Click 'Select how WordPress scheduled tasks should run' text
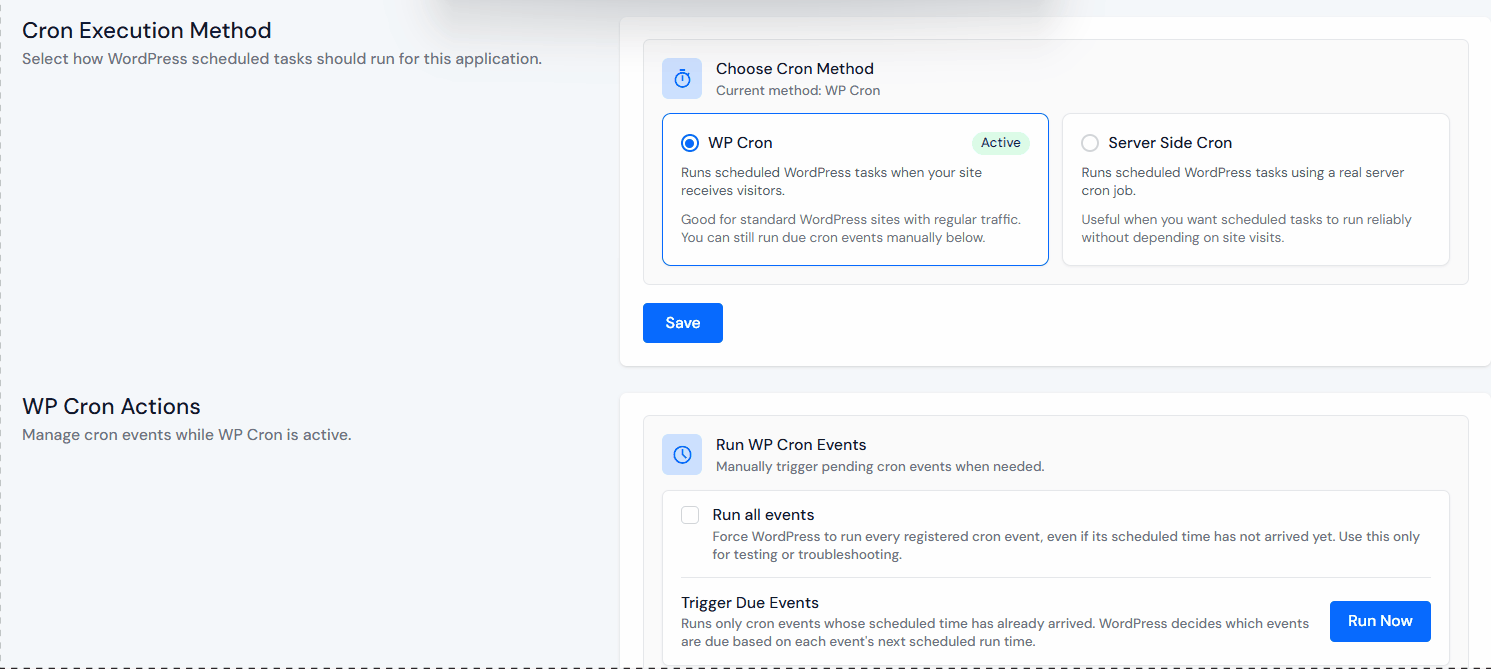This screenshot has height=669, width=1491. 282,59
